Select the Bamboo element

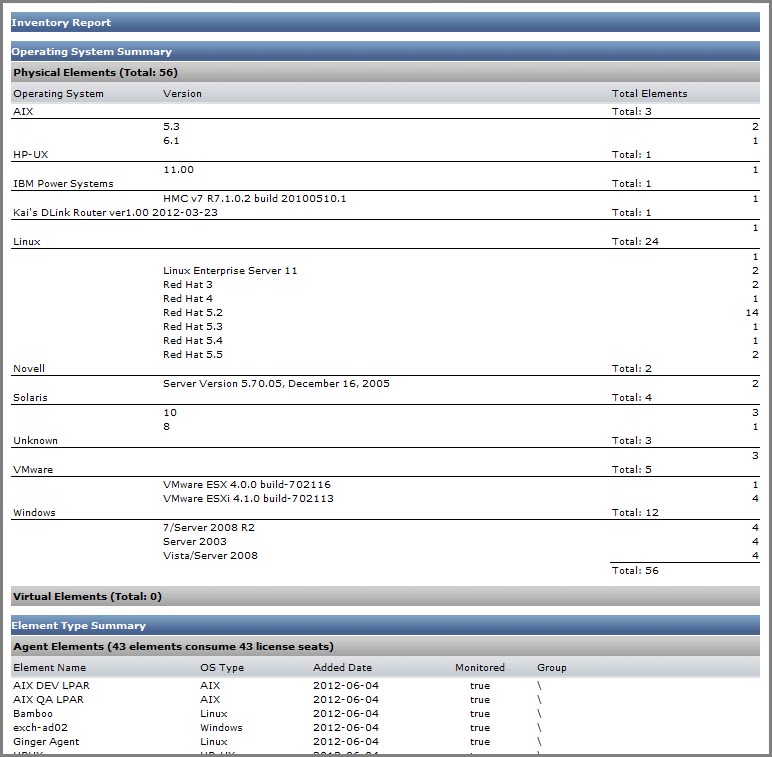pos(33,714)
